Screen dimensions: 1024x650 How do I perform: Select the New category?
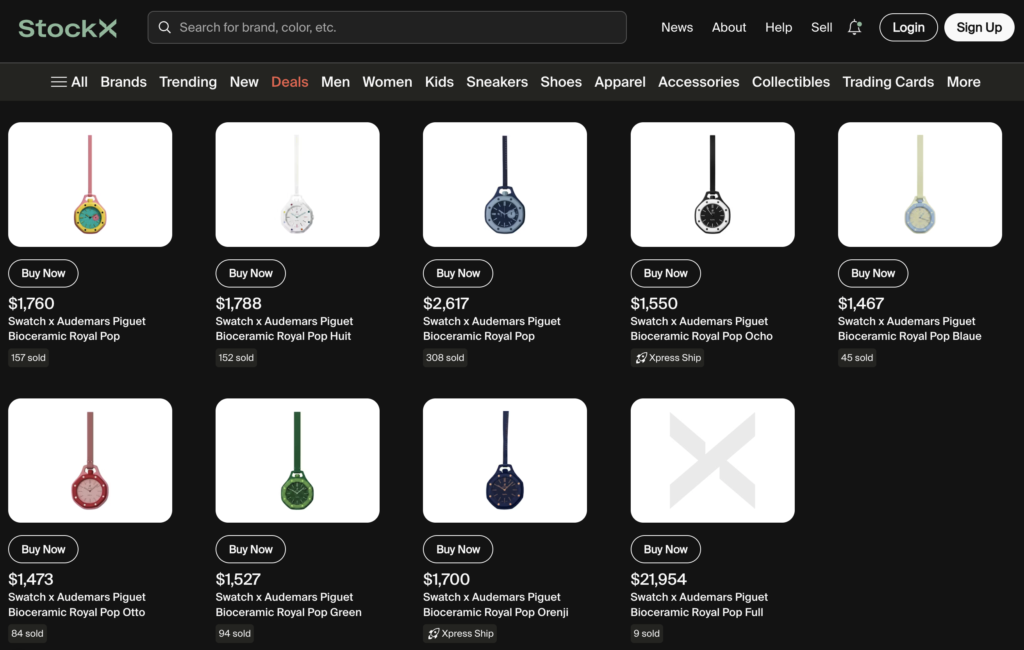pos(244,82)
